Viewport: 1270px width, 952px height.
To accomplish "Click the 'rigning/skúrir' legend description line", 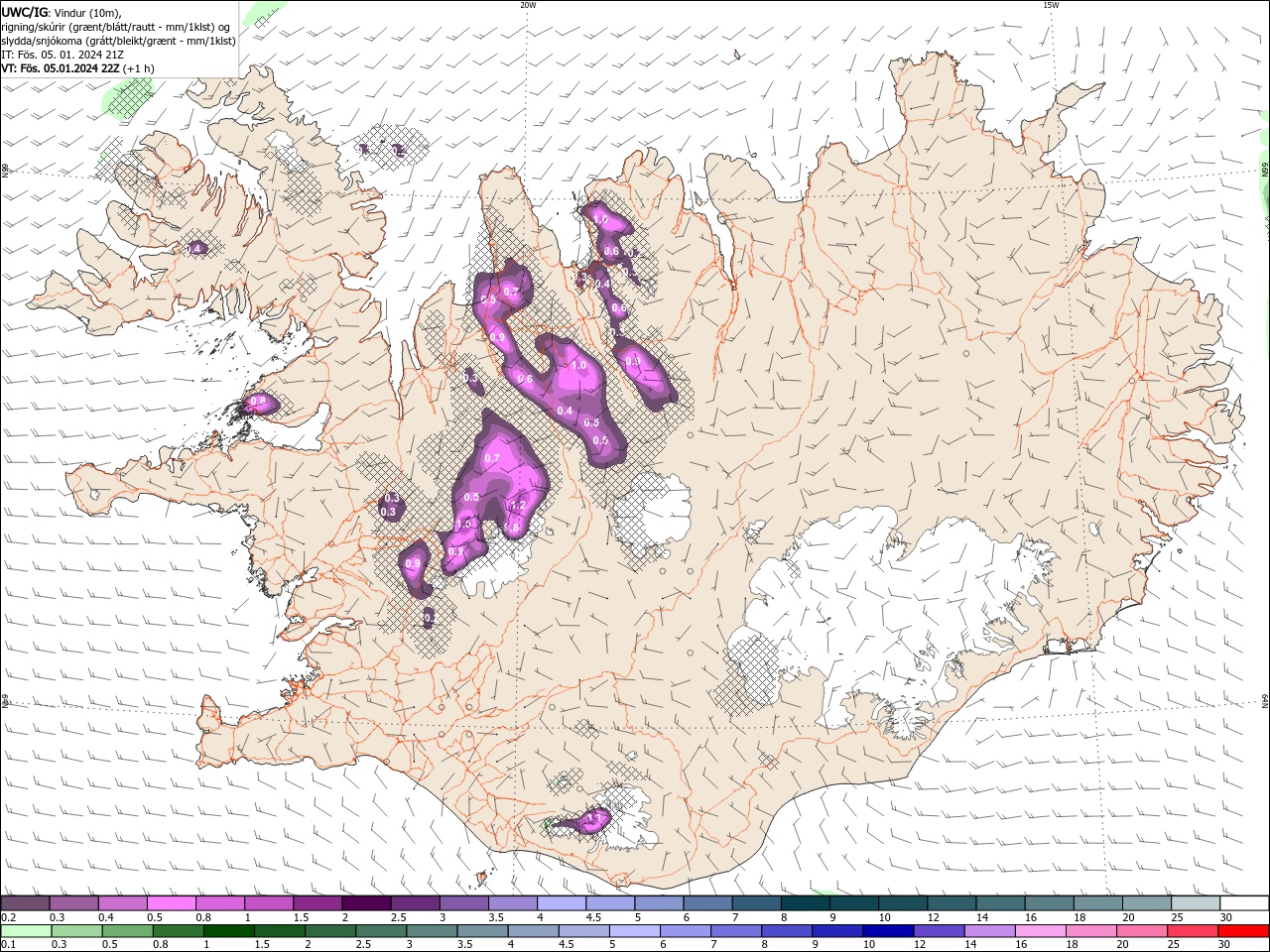I will (x=116, y=27).
